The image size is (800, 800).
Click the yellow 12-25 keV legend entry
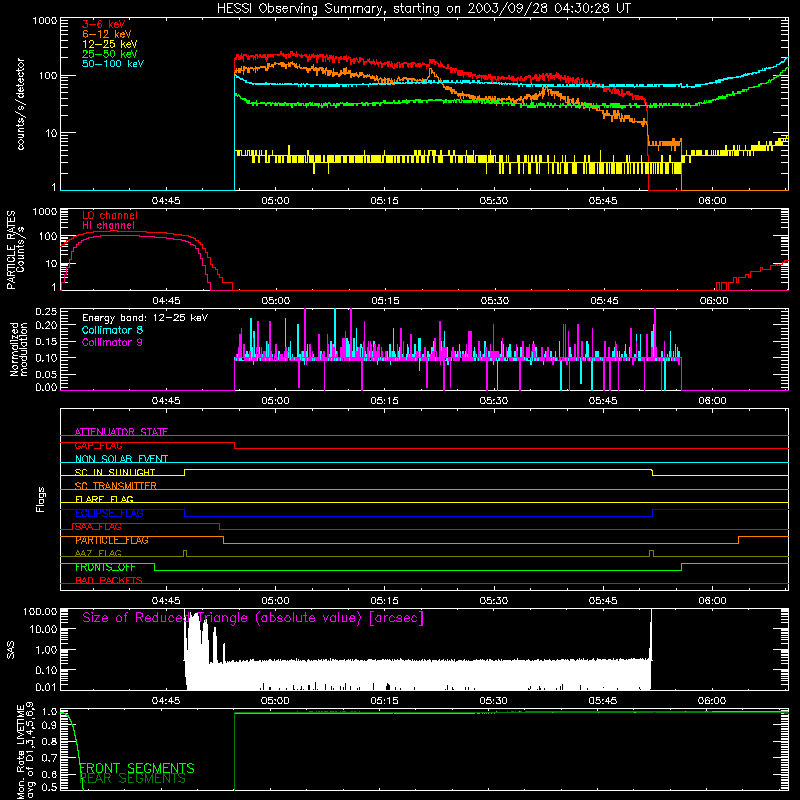click(x=110, y=44)
